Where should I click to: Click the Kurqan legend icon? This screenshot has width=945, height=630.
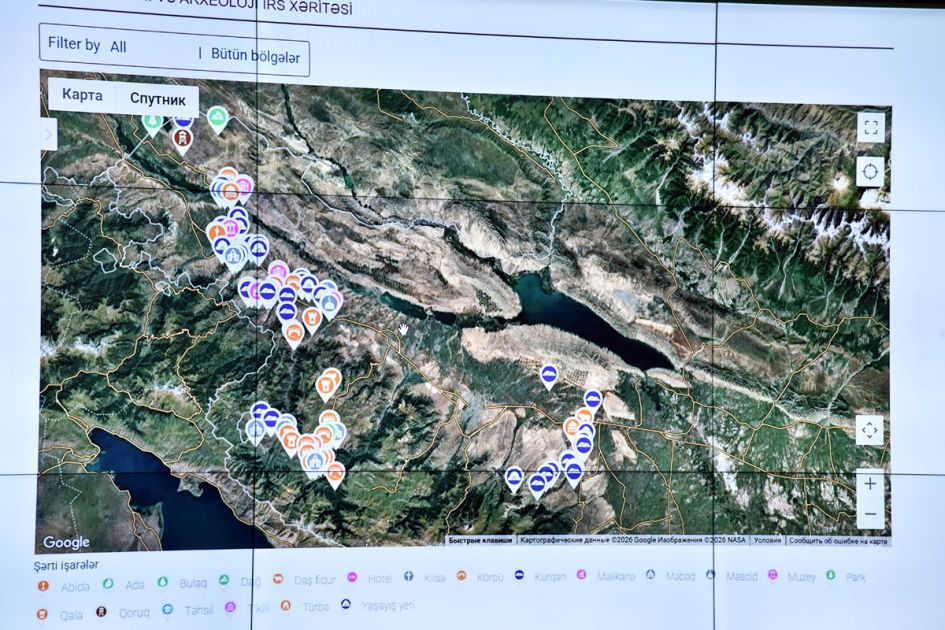point(519,575)
